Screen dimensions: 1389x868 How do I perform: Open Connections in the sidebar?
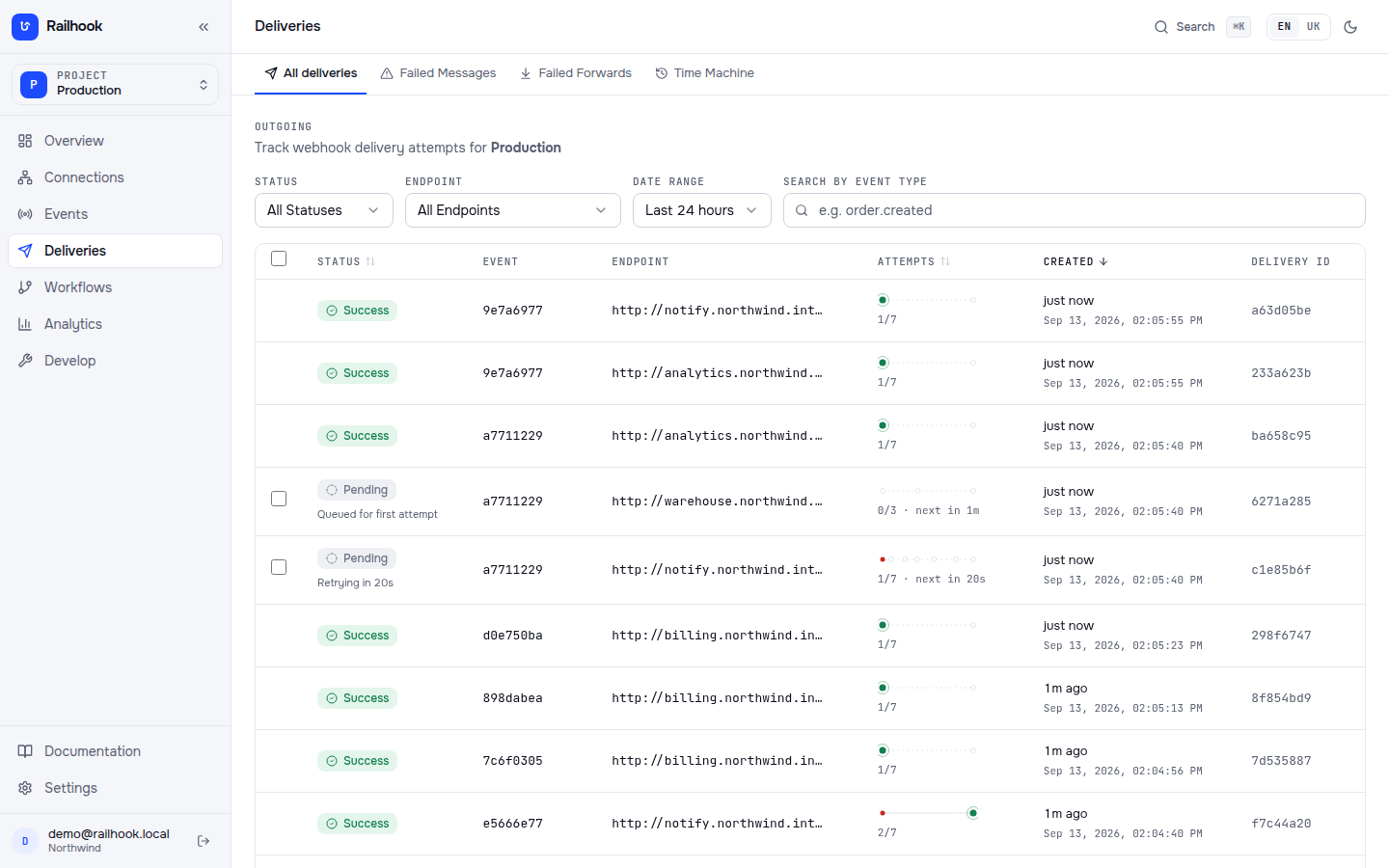click(115, 177)
